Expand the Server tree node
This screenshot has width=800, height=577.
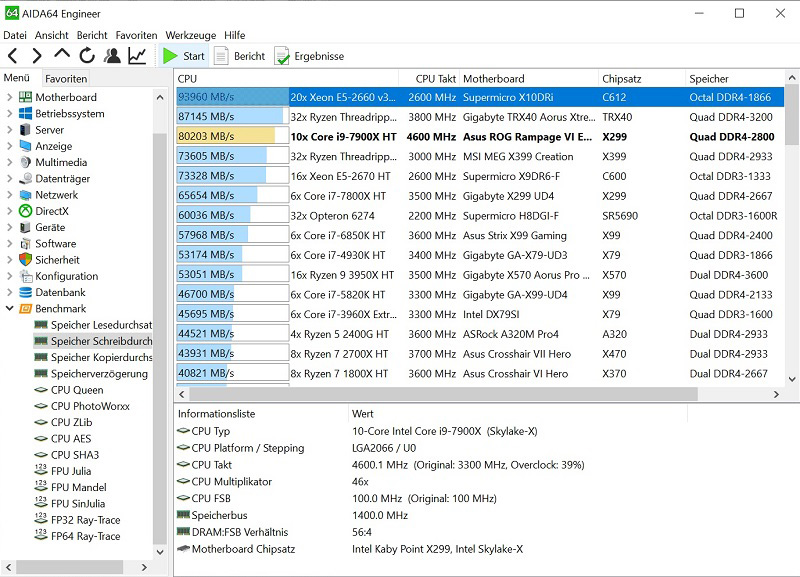(x=9, y=130)
